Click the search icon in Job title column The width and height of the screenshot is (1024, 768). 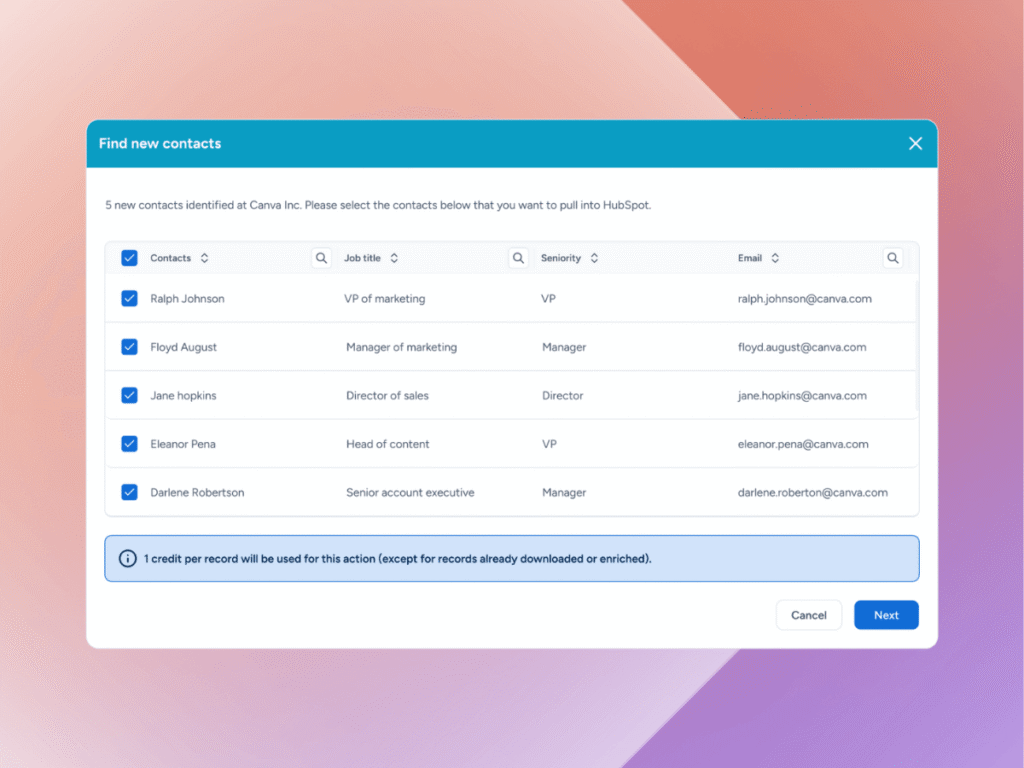click(518, 258)
